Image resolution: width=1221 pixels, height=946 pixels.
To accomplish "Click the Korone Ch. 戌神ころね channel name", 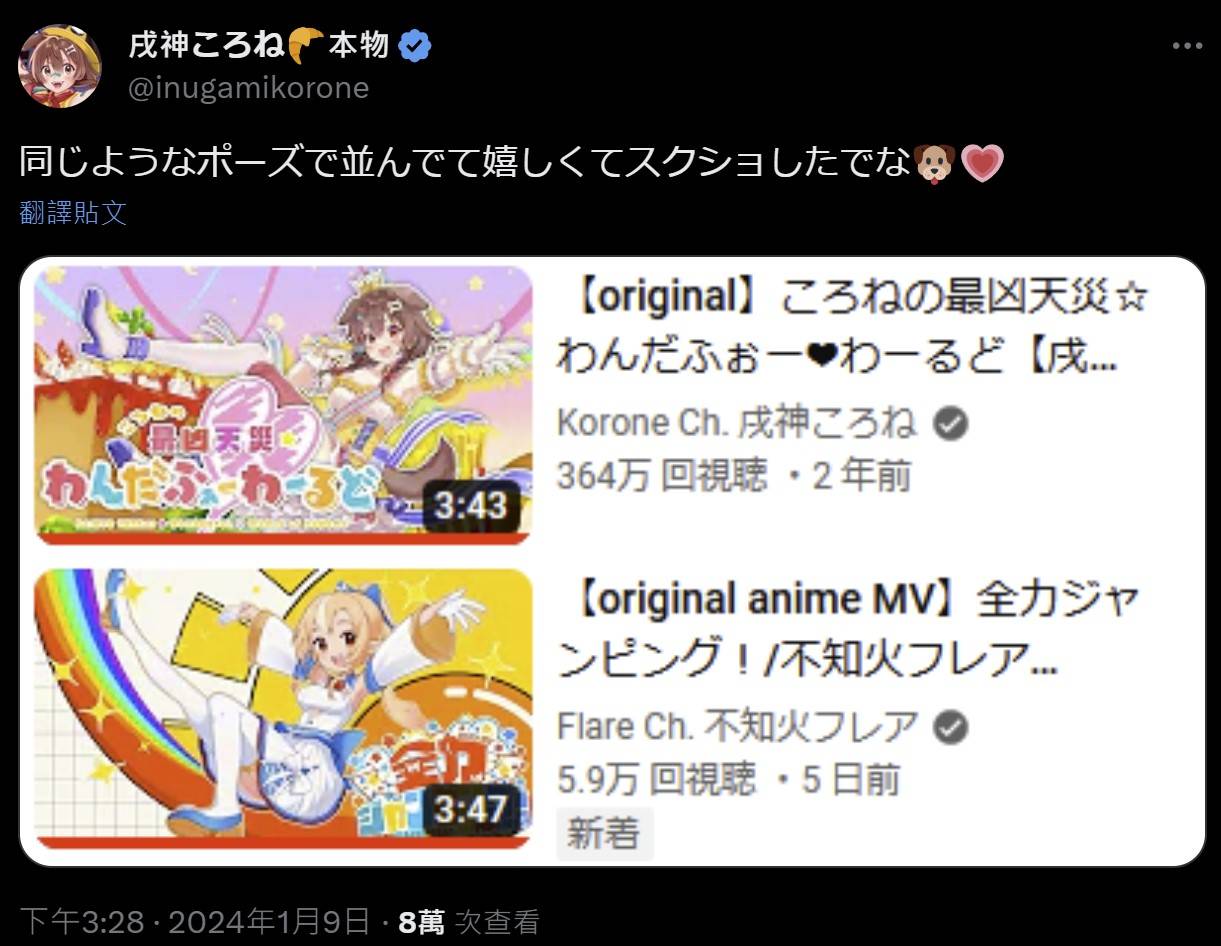I will click(x=736, y=424).
